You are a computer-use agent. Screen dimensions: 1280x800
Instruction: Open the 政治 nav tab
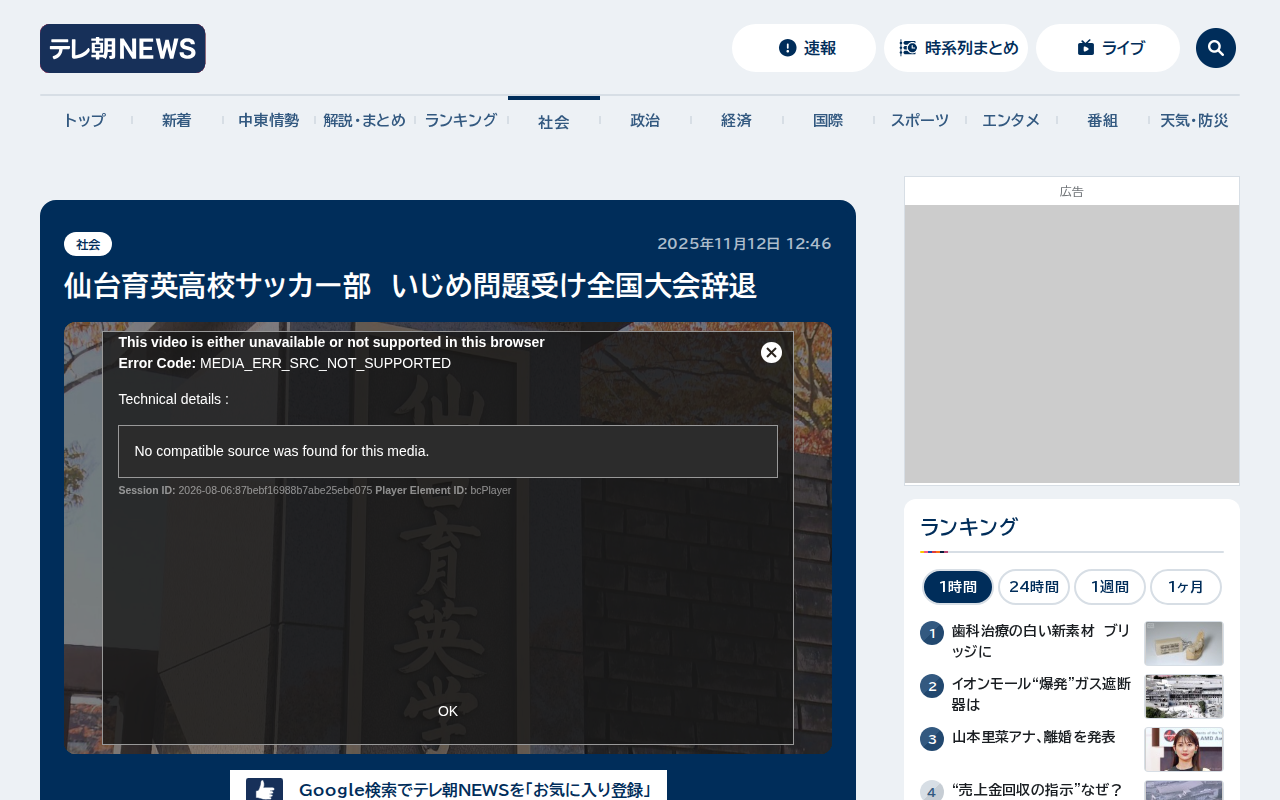[645, 120]
